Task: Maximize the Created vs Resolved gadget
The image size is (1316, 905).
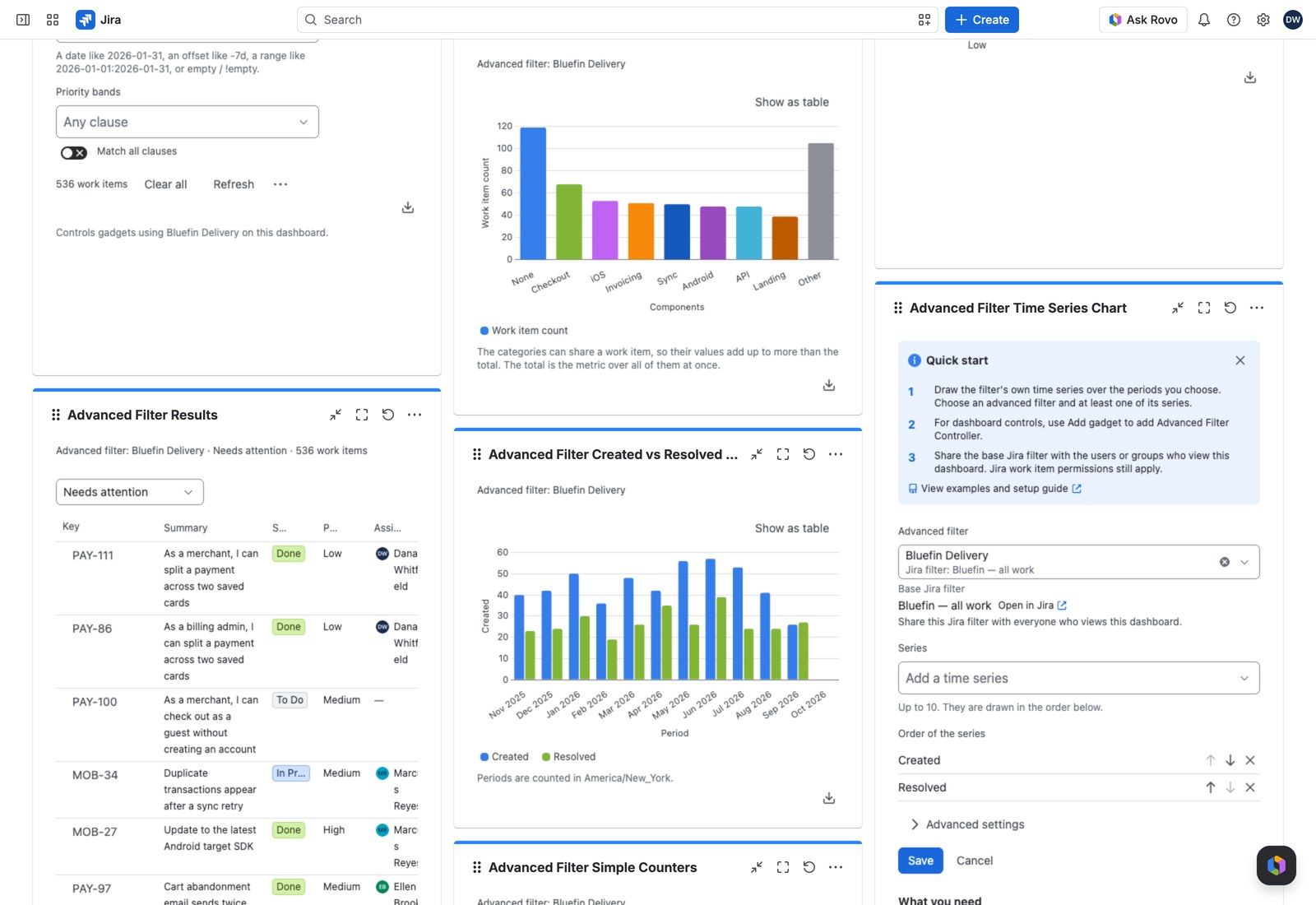Action: (x=783, y=454)
